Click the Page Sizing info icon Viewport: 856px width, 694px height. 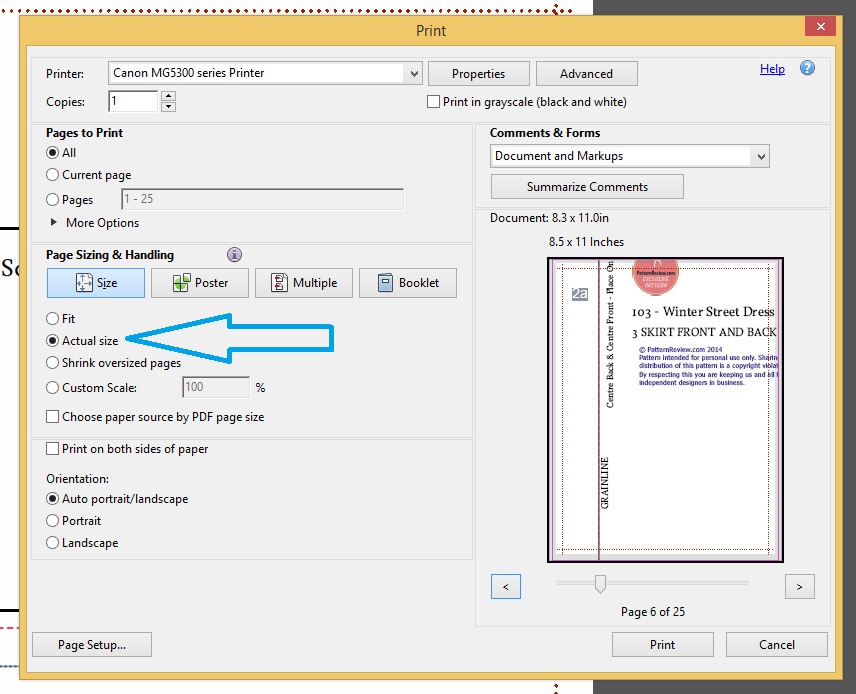[234, 254]
